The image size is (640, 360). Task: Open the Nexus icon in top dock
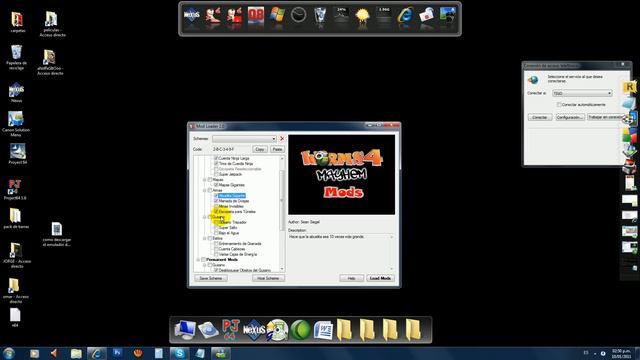192,16
